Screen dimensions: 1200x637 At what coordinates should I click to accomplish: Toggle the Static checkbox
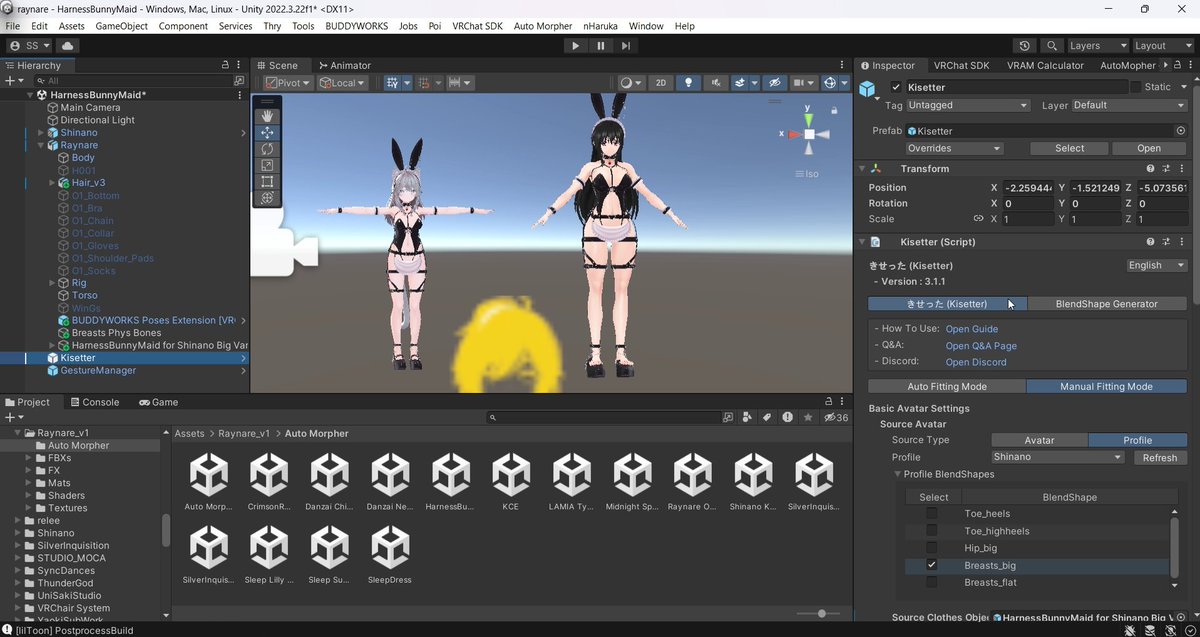click(x=1135, y=87)
